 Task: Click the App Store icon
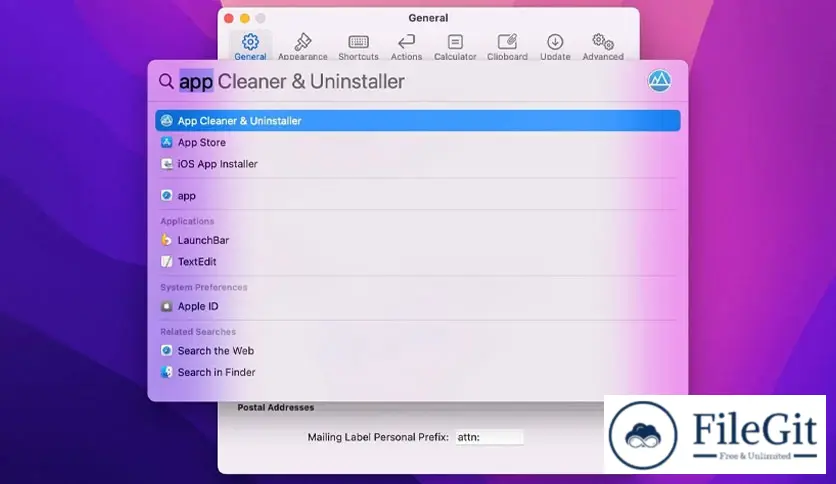pyautogui.click(x=167, y=142)
